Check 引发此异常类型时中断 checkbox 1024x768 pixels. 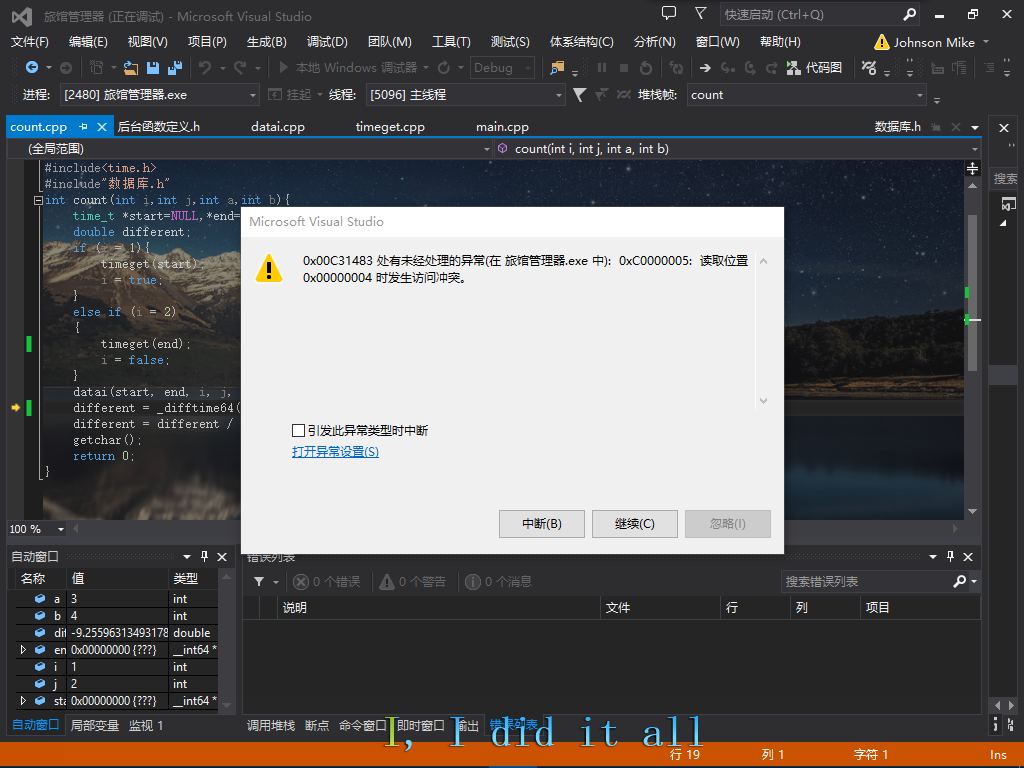(298, 430)
